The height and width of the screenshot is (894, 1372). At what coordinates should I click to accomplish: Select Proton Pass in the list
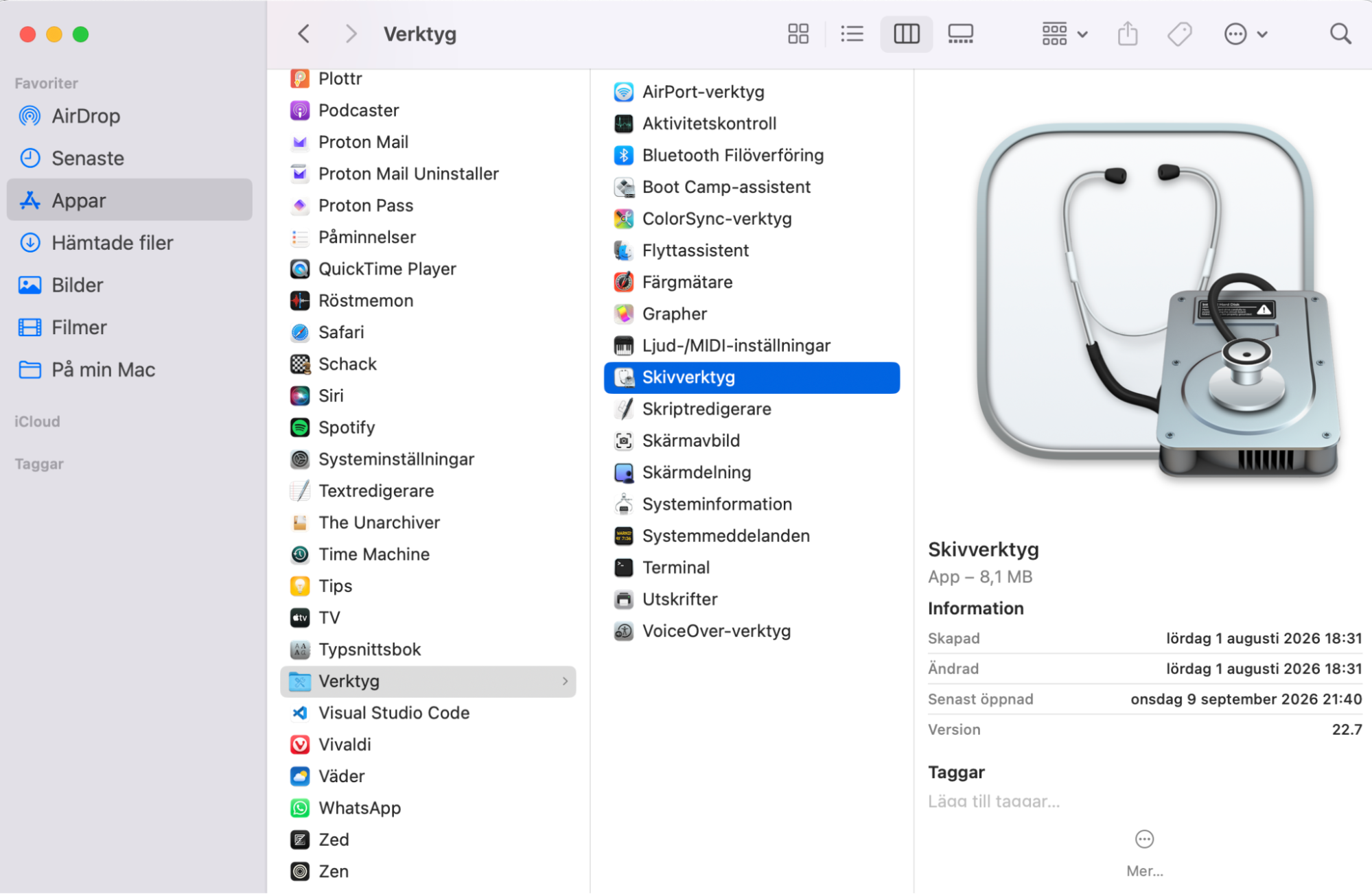pyautogui.click(x=428, y=205)
